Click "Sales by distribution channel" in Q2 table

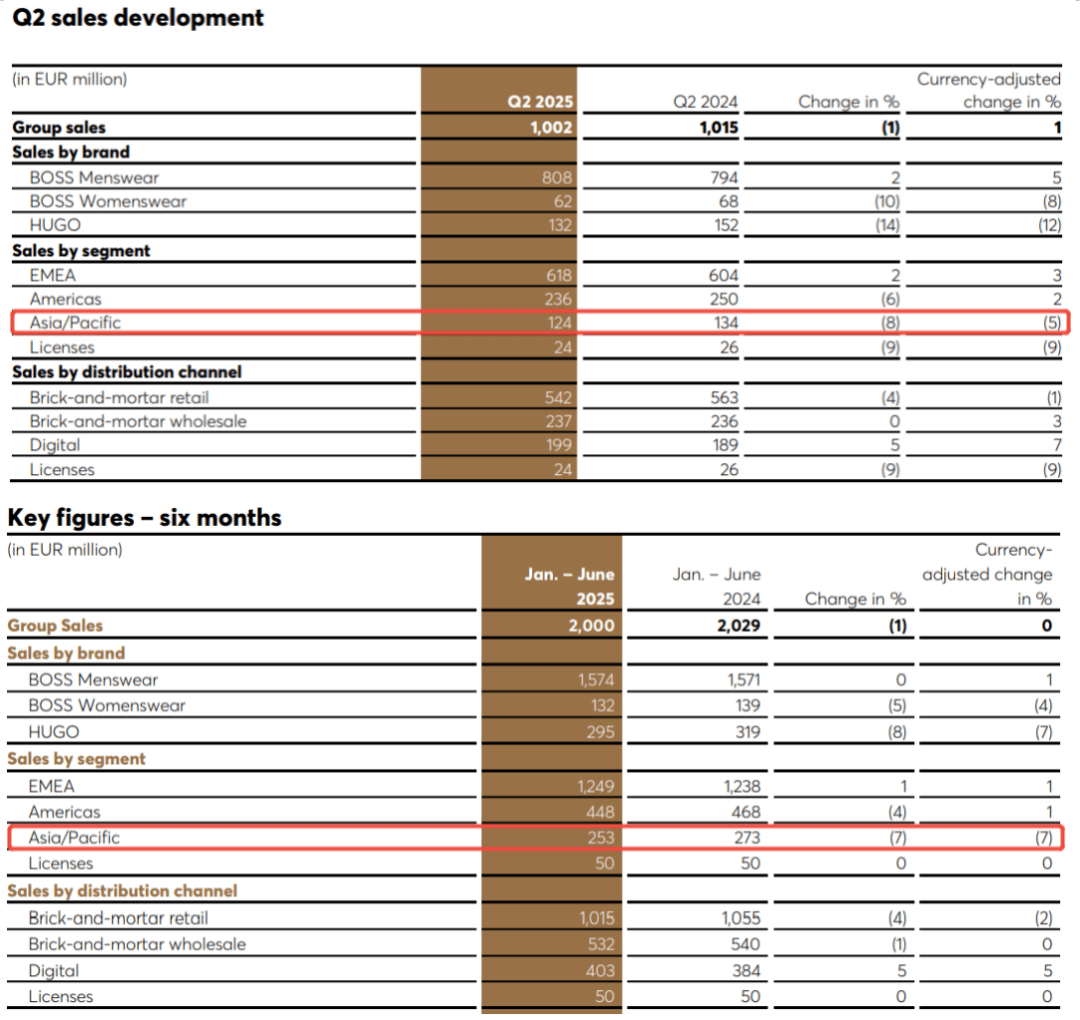[127, 372]
